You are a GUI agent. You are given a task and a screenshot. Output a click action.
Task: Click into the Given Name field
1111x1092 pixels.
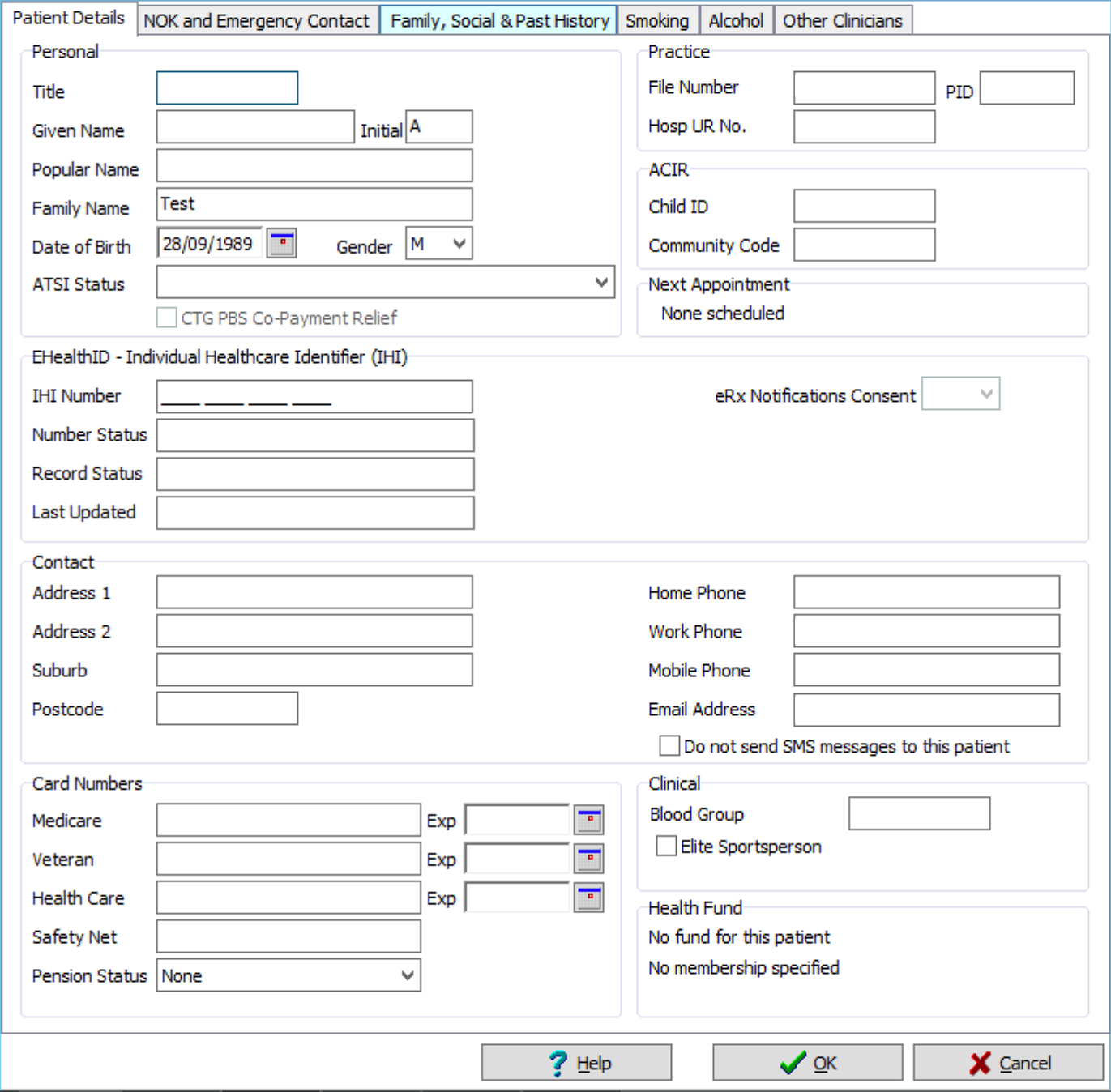tap(255, 127)
